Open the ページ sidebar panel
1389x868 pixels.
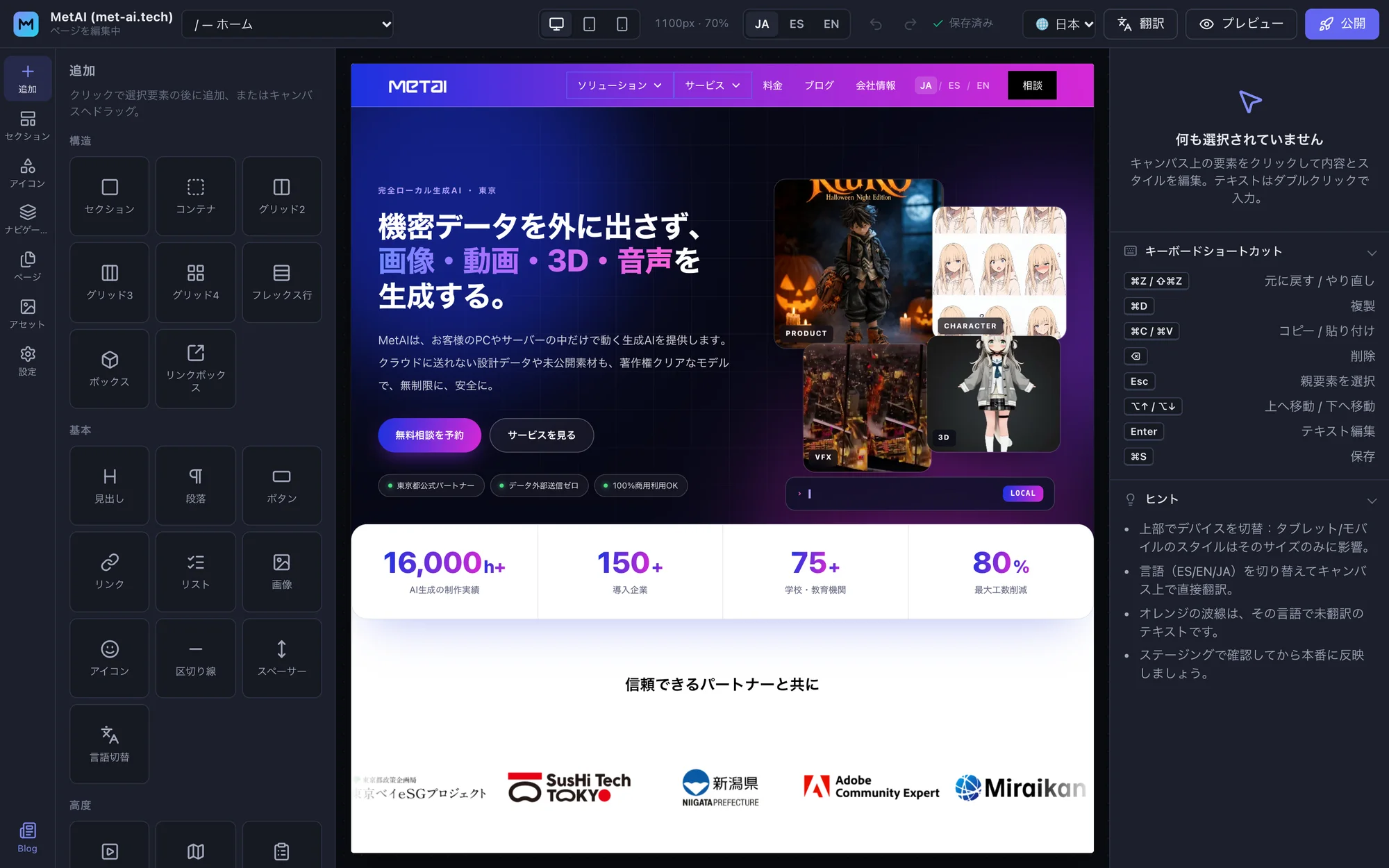coord(28,267)
